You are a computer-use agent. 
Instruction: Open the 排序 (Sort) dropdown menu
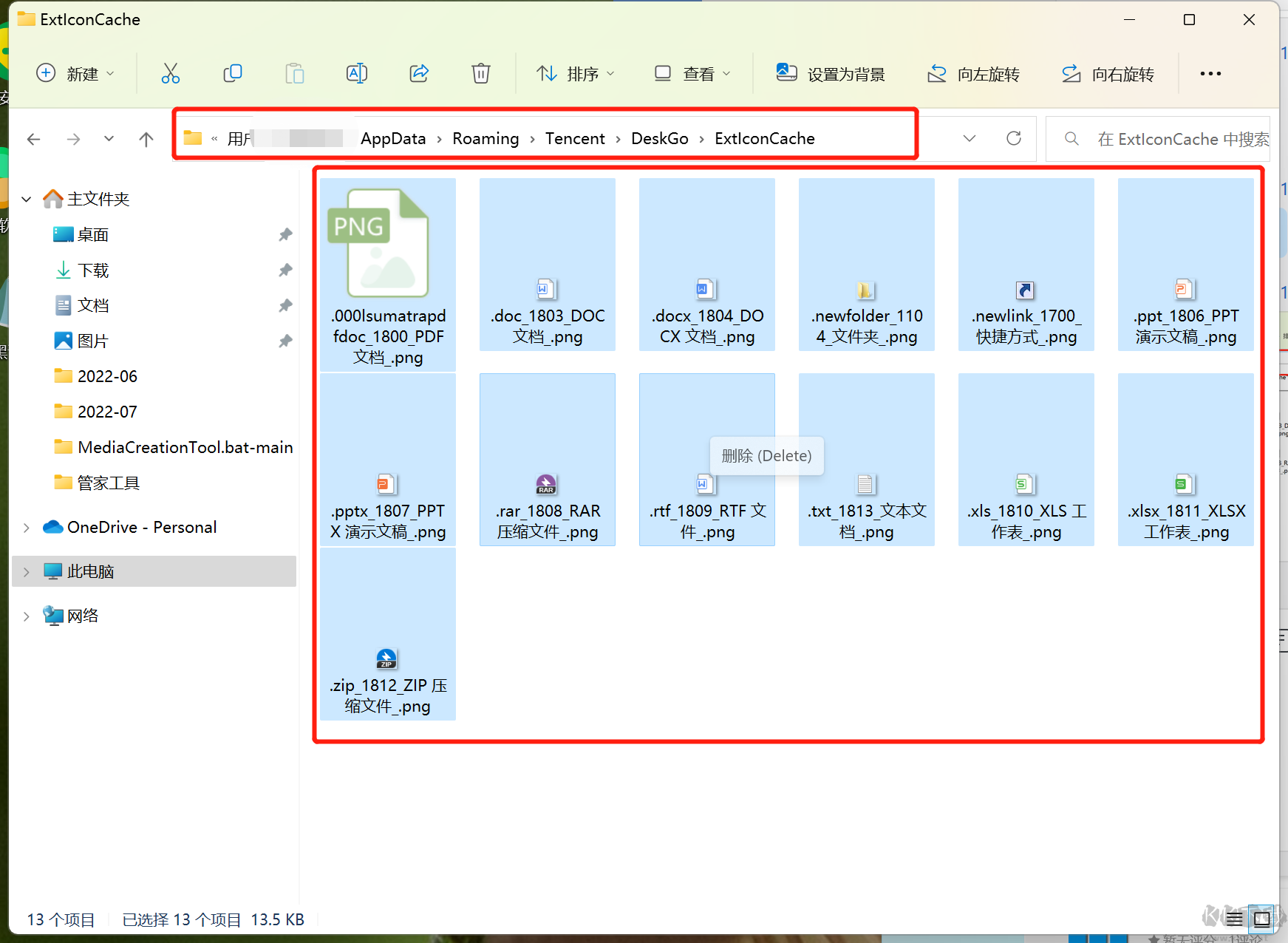576,73
